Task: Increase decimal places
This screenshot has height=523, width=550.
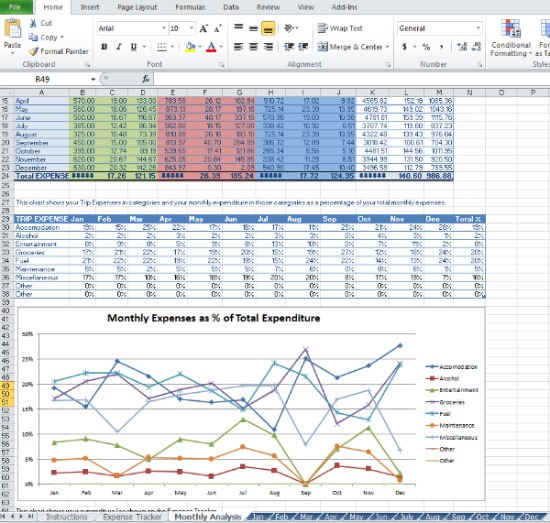Action: 462,47
